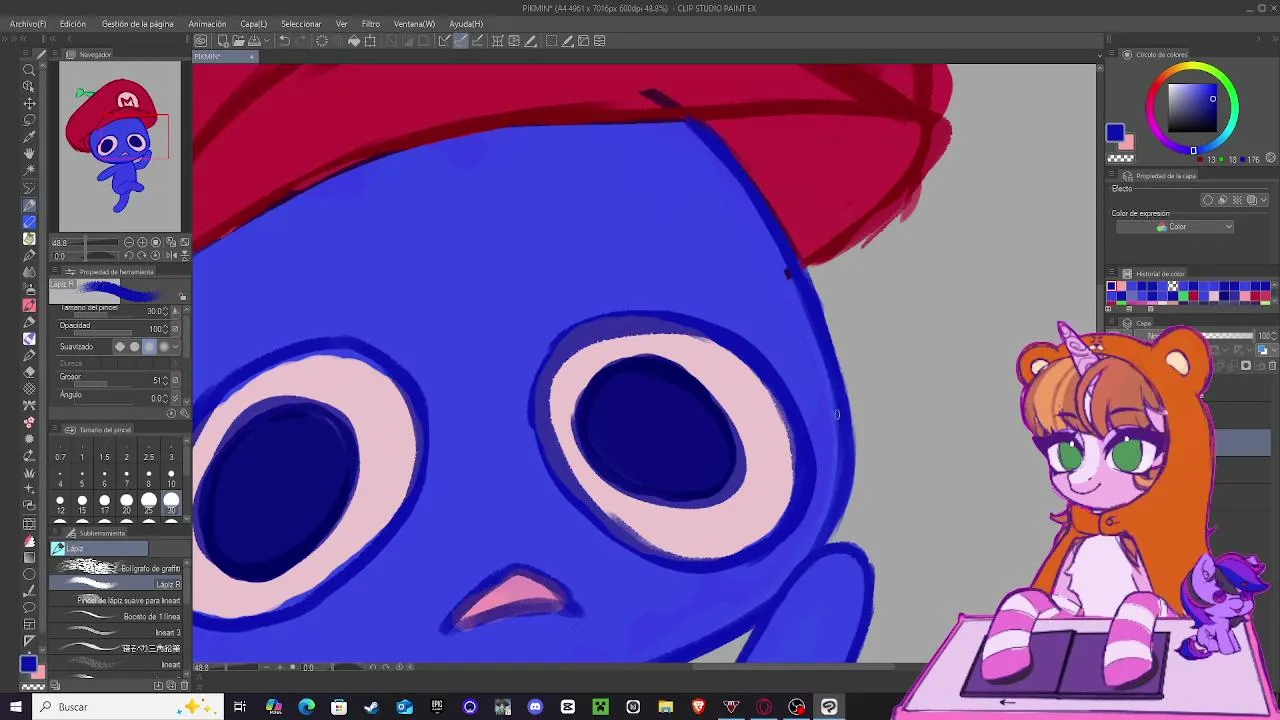The width and height of the screenshot is (1280, 720).
Task: Choose lineart 3 sub tool
Action: click(117, 632)
